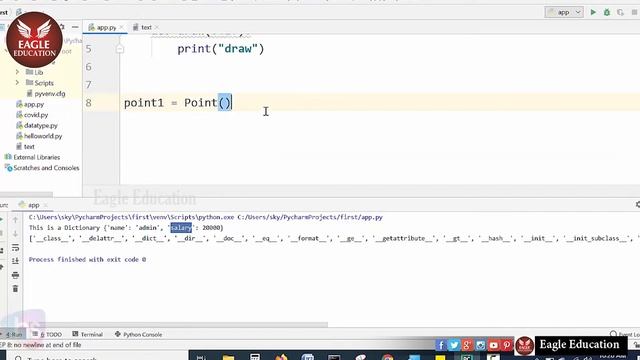This screenshot has width=640, height=360.
Task: Open the app run configuration dropdown
Action: pyautogui.click(x=564, y=12)
